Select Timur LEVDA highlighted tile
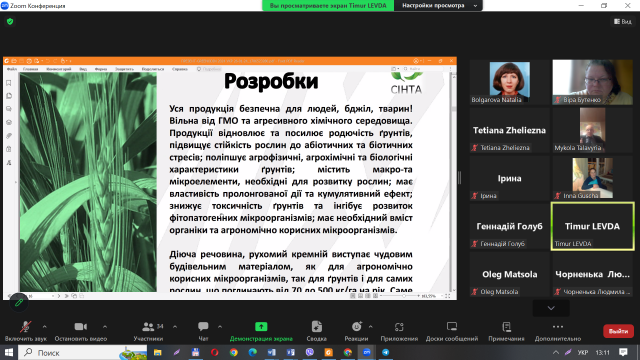The image size is (640, 360). point(592,226)
